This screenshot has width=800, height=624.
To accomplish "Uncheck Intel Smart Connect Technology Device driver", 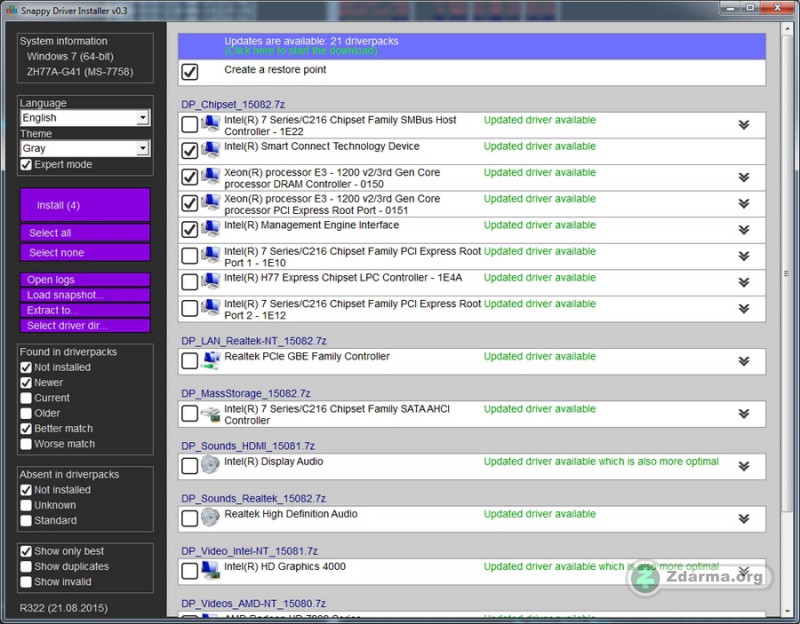I will point(190,151).
